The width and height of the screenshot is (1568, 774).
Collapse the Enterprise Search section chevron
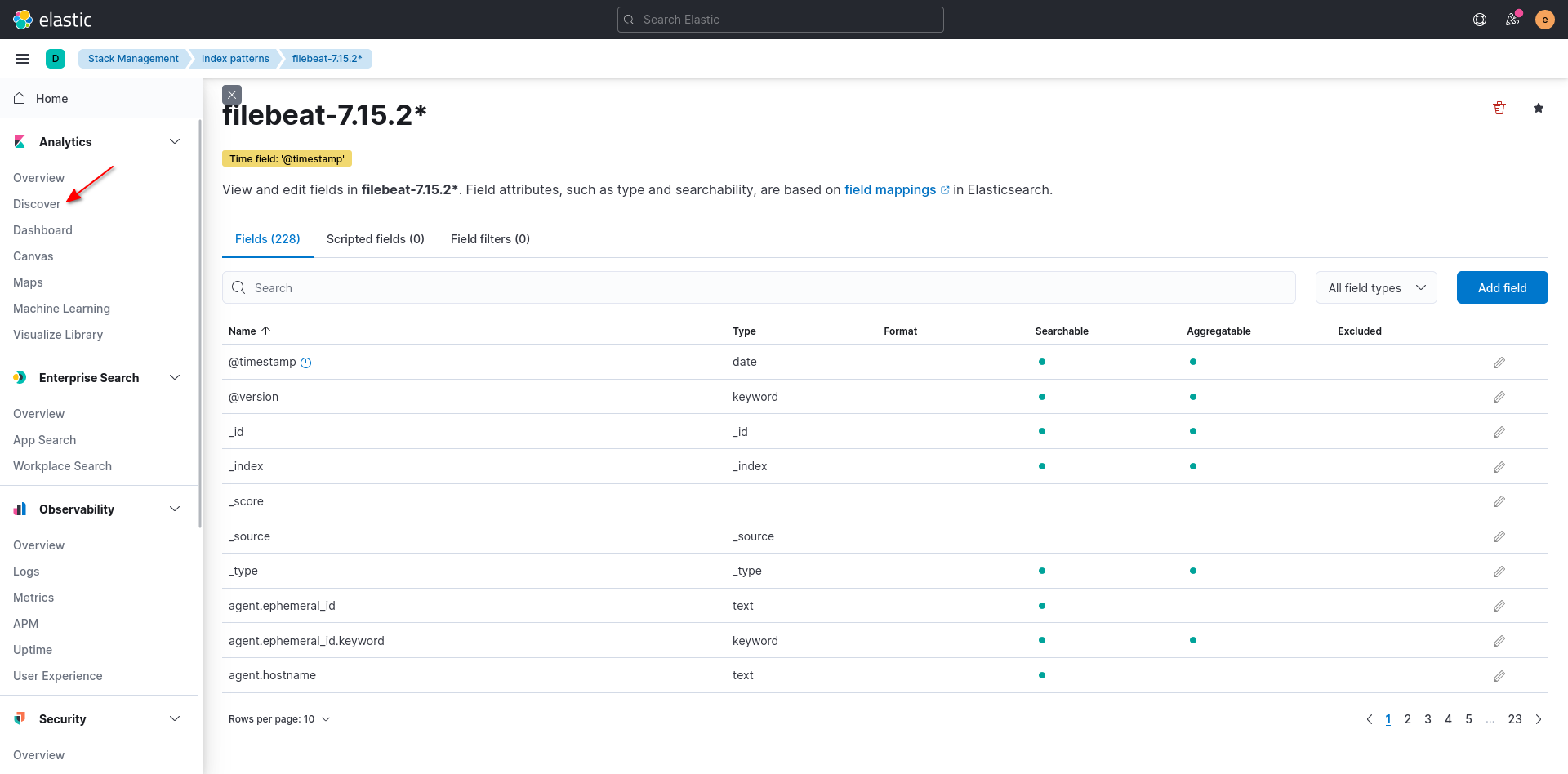click(x=175, y=377)
